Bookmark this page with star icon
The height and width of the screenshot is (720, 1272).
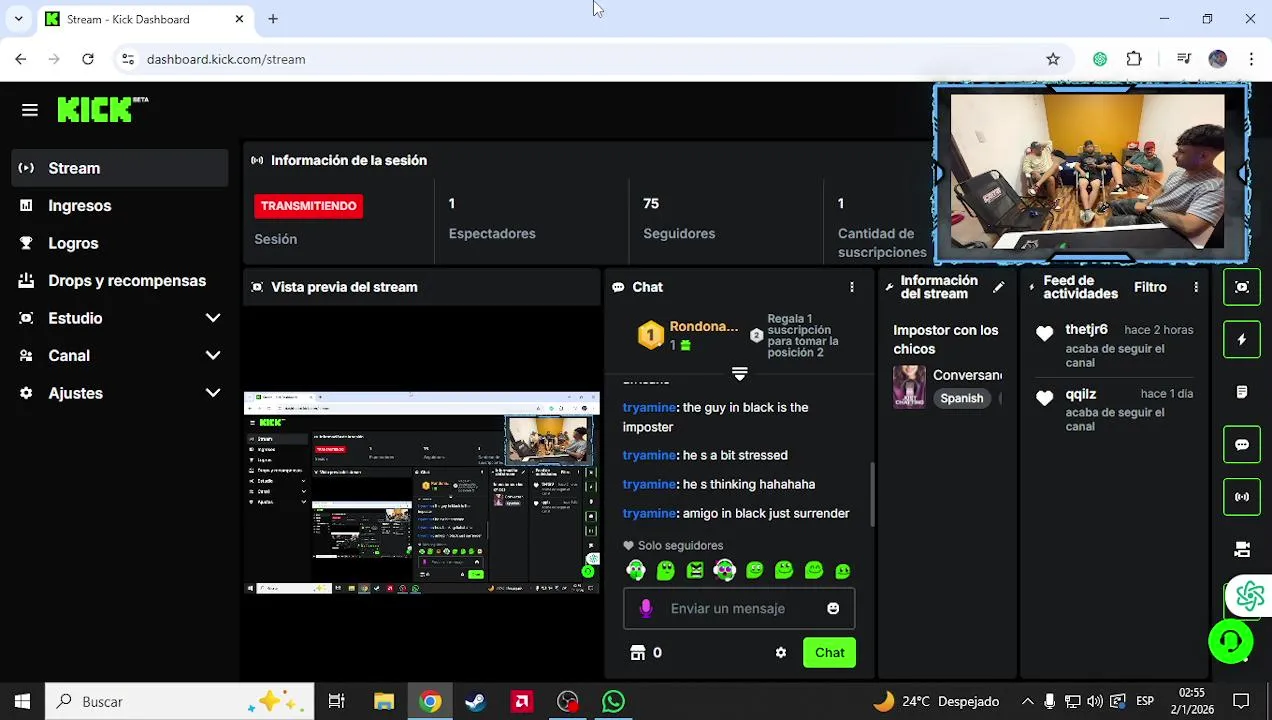point(1053,59)
